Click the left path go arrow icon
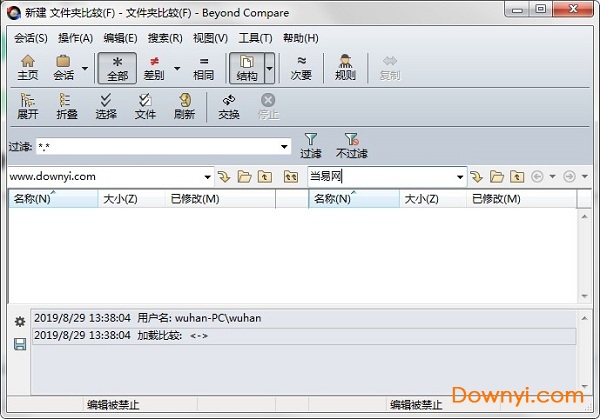This screenshot has width=600, height=419. pyautogui.click(x=224, y=177)
